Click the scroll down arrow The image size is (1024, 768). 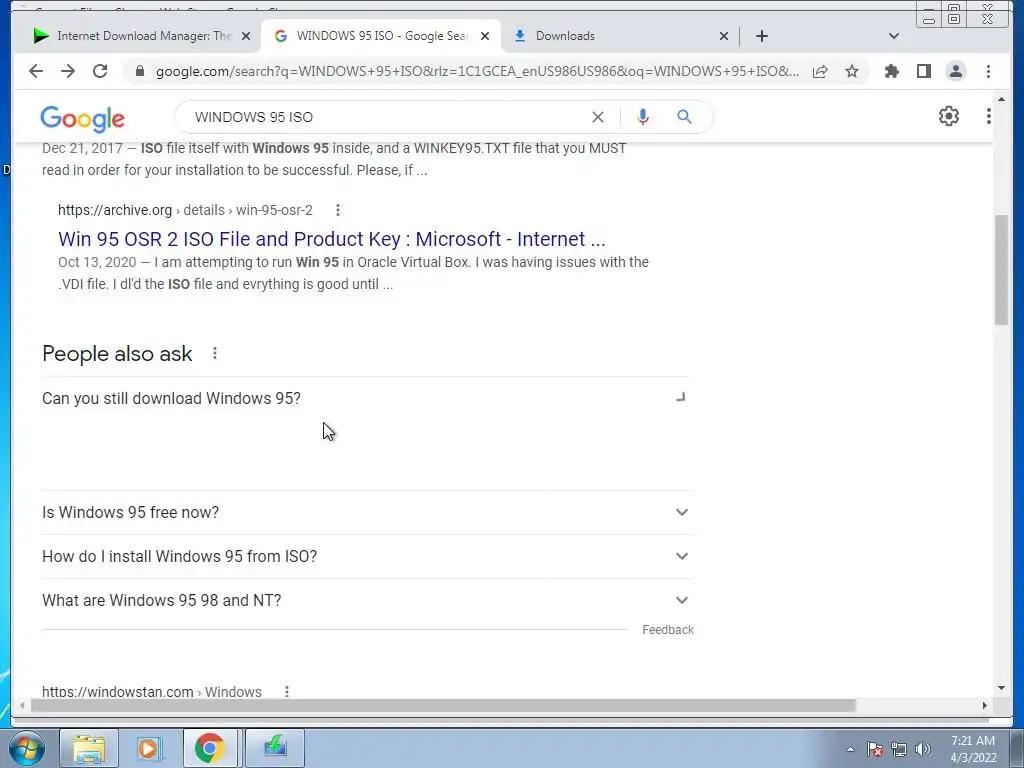click(1001, 688)
